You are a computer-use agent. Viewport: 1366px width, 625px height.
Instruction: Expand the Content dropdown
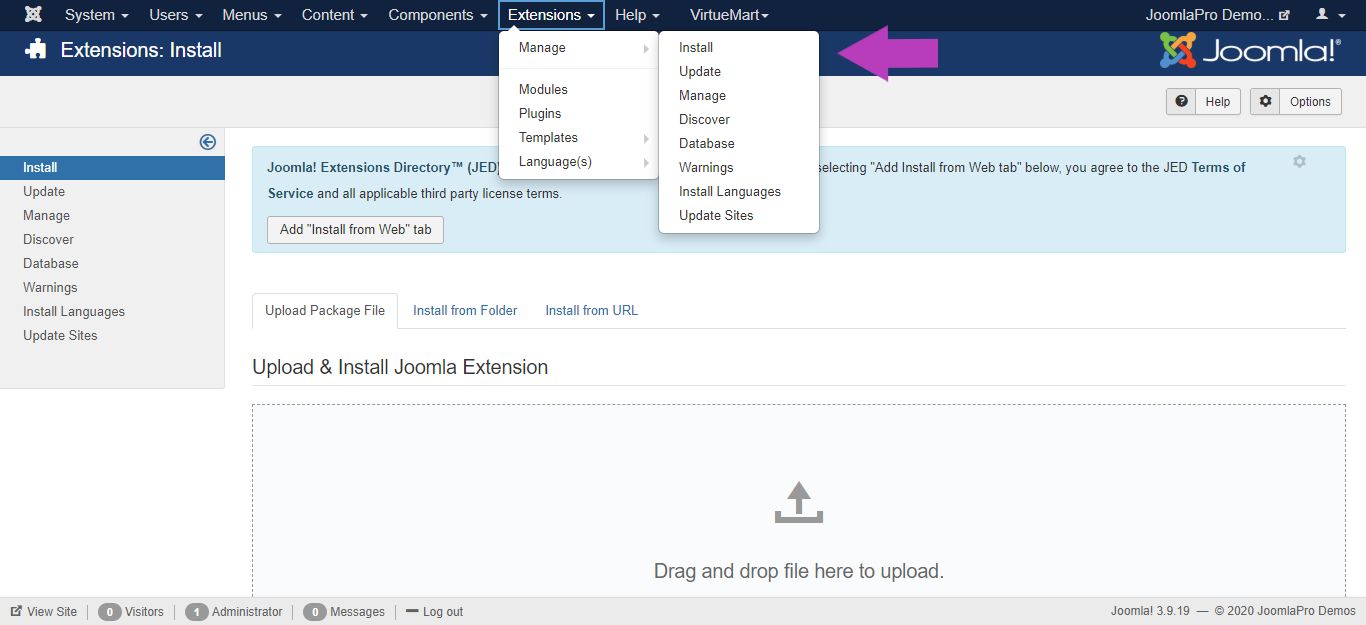pyautogui.click(x=335, y=15)
